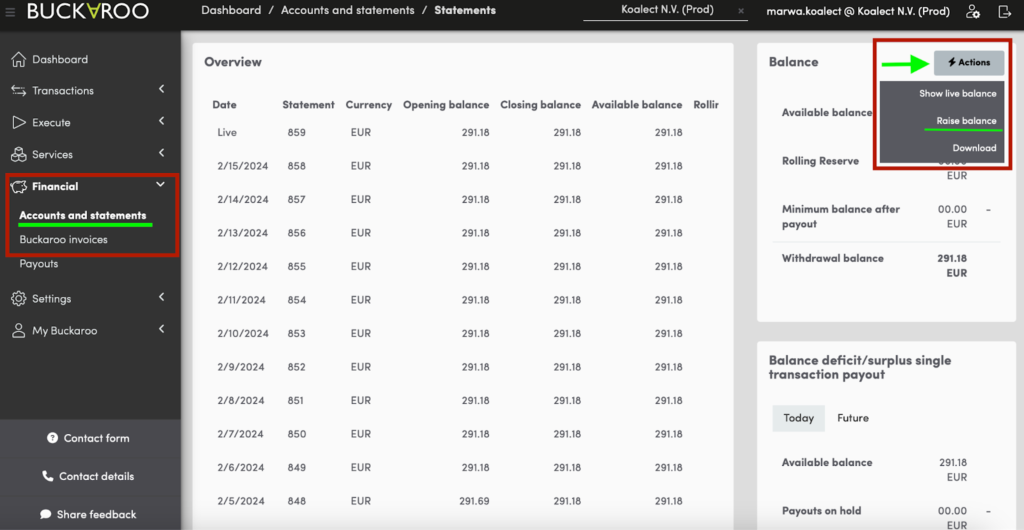Open the Settings gear icon in sidebar
This screenshot has width=1024, height=530.
point(19,299)
